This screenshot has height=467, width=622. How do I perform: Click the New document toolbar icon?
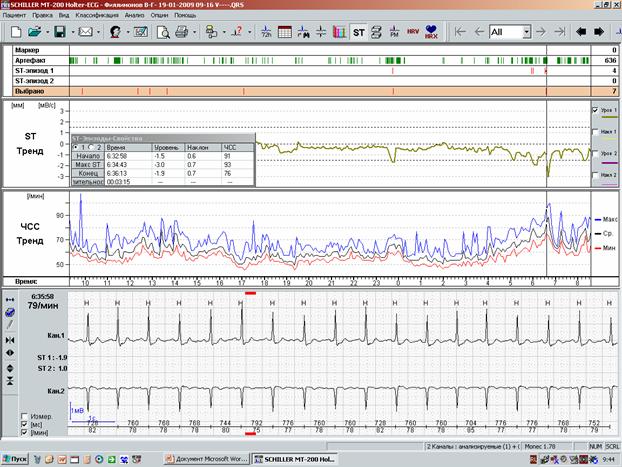[x=15, y=32]
